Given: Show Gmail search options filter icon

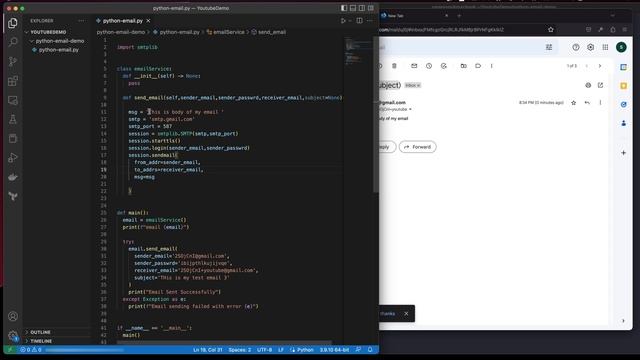Looking at the screenshot, I should [549, 47].
